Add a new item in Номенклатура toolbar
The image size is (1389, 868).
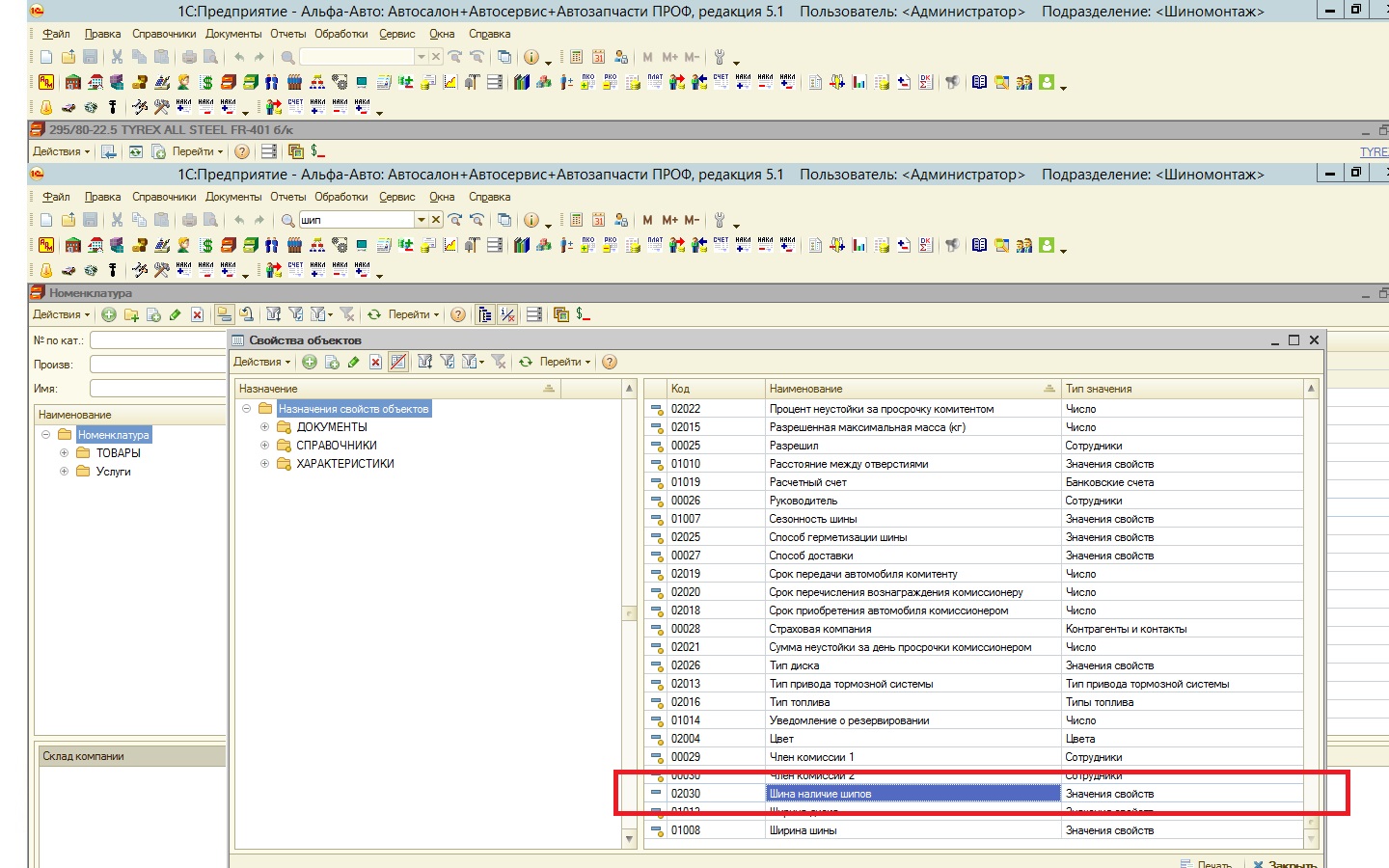[x=109, y=314]
